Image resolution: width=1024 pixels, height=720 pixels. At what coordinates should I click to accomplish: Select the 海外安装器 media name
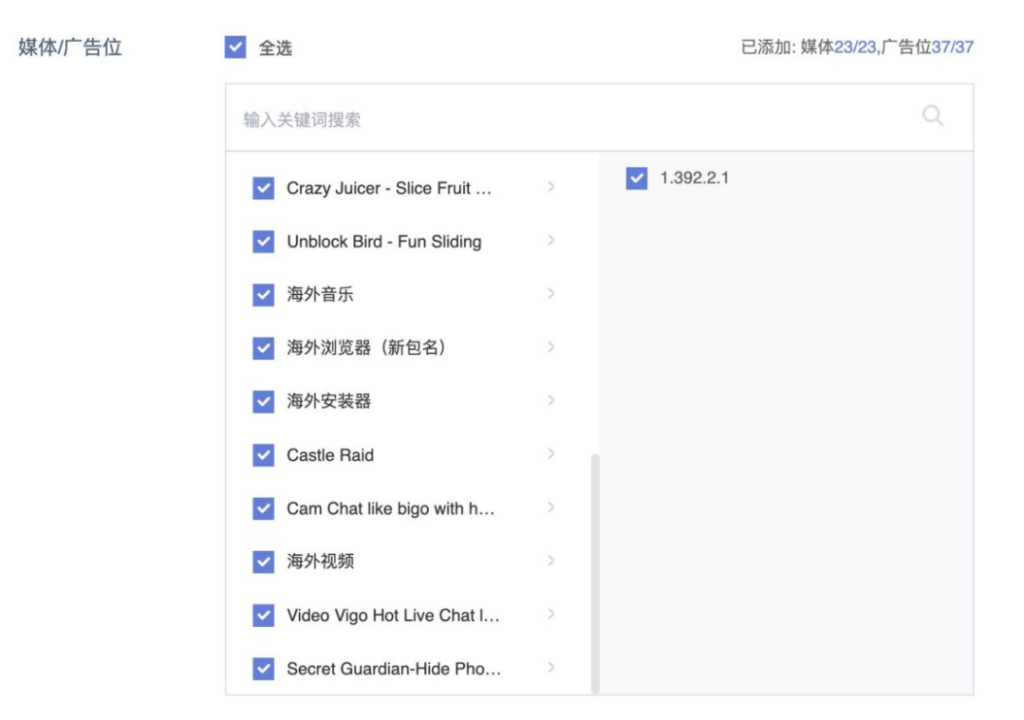(x=328, y=402)
